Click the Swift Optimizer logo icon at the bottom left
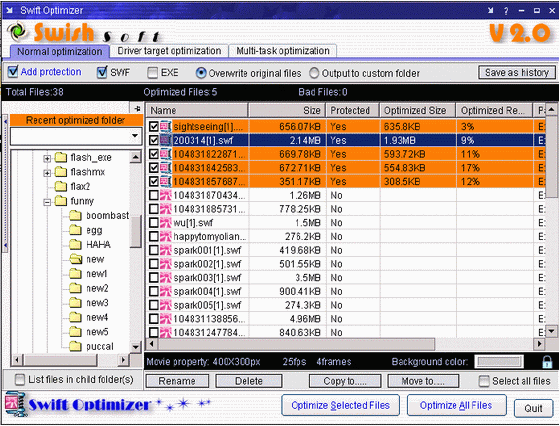 [x=15, y=404]
